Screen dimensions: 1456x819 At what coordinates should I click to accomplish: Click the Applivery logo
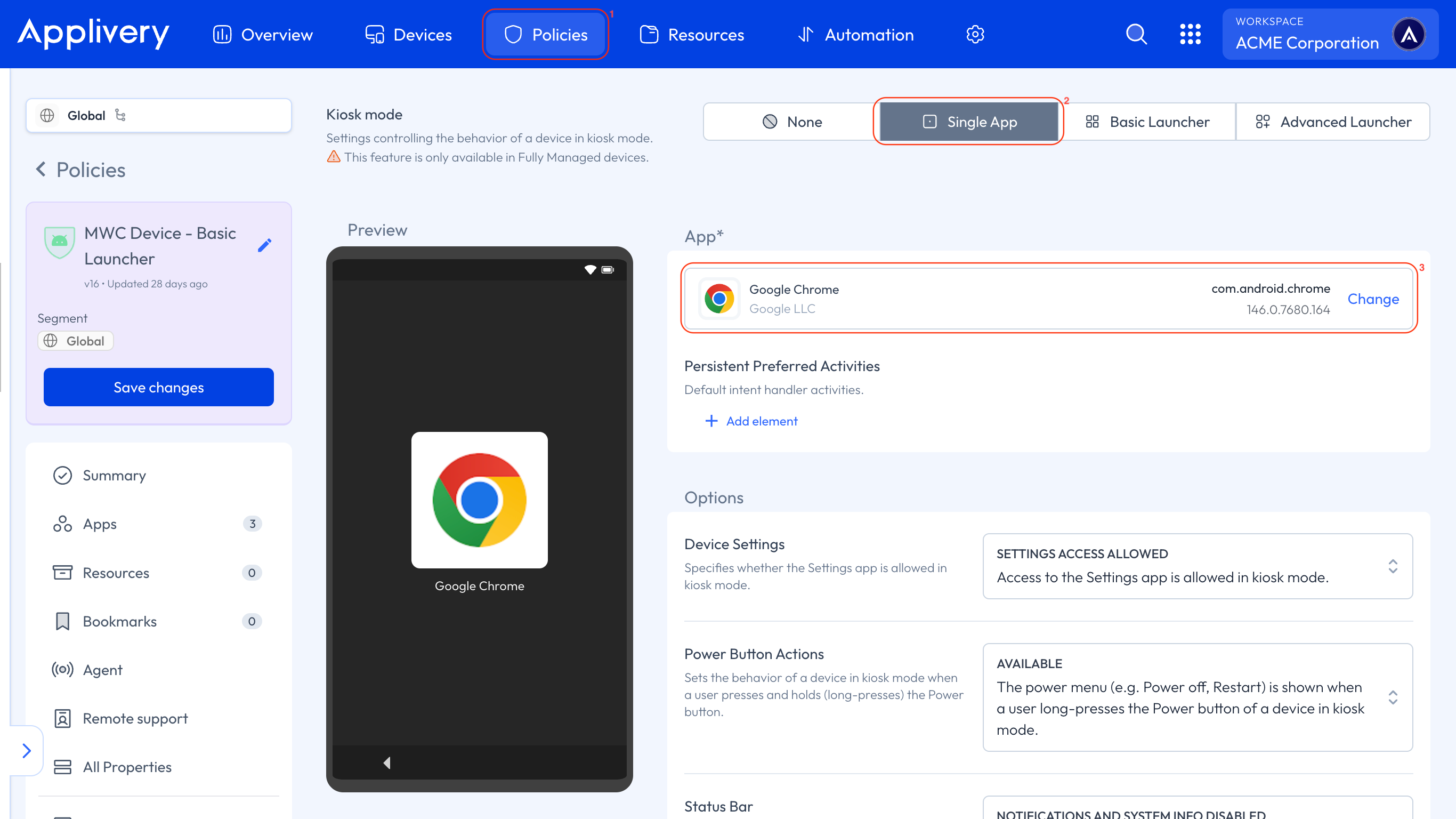point(93,34)
